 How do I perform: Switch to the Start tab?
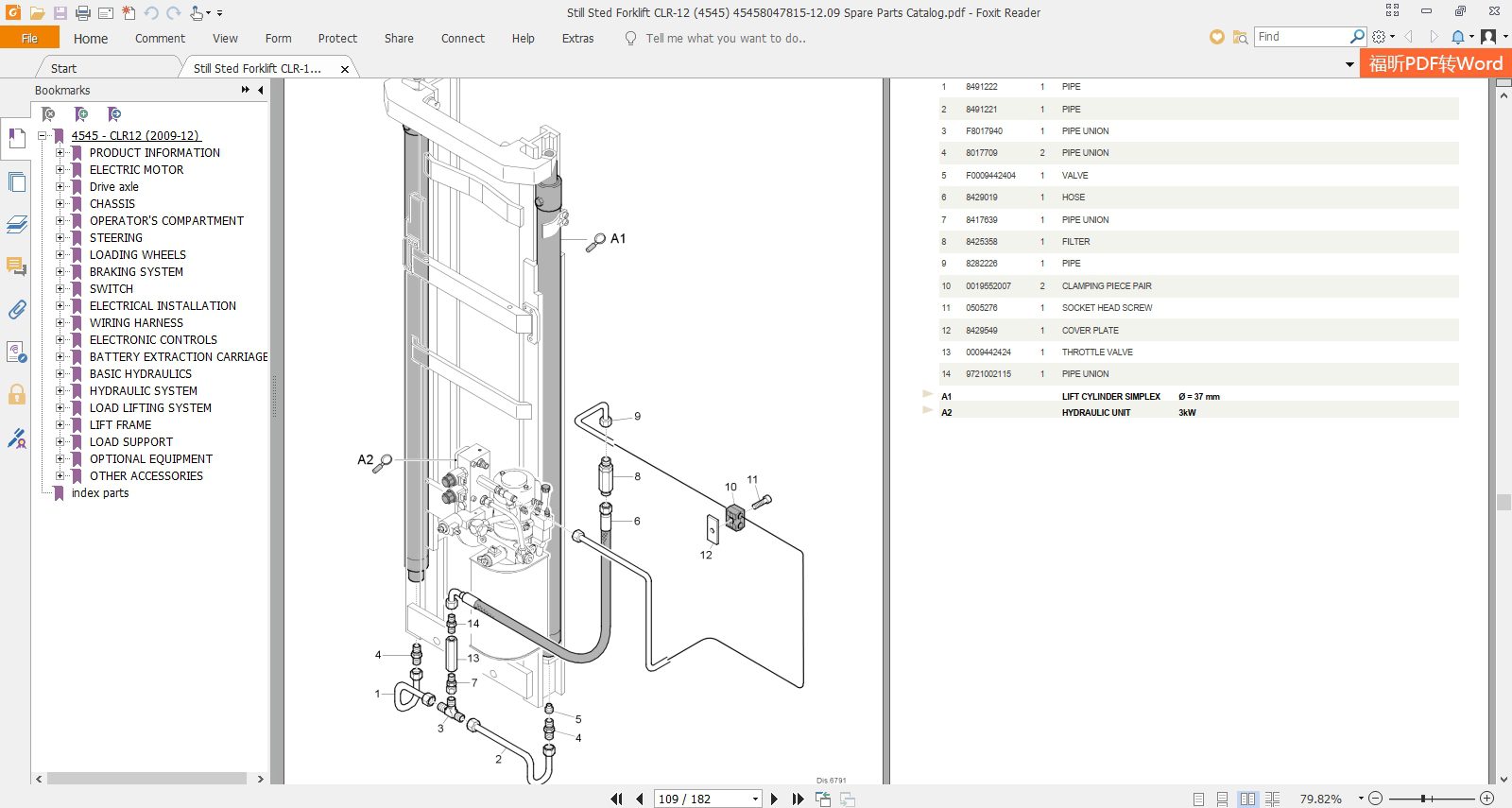(63, 68)
